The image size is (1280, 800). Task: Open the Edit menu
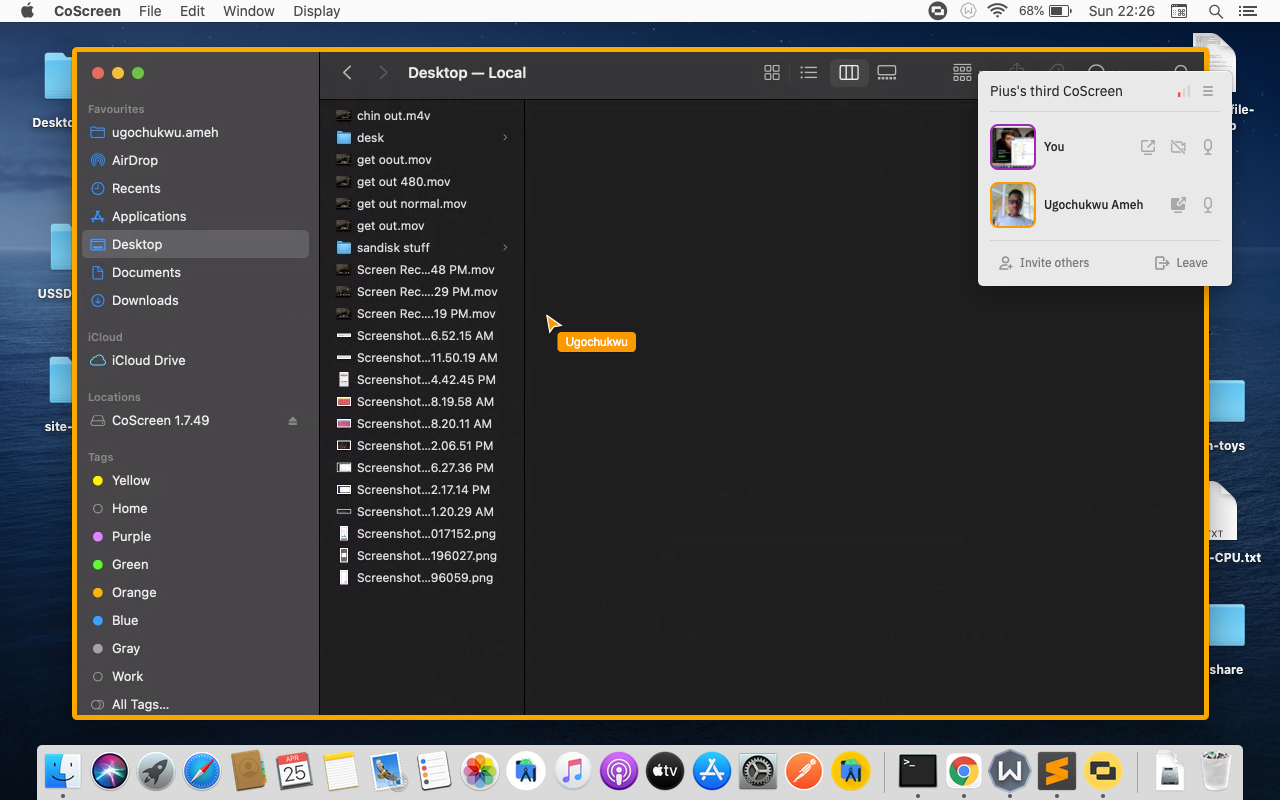coord(192,11)
